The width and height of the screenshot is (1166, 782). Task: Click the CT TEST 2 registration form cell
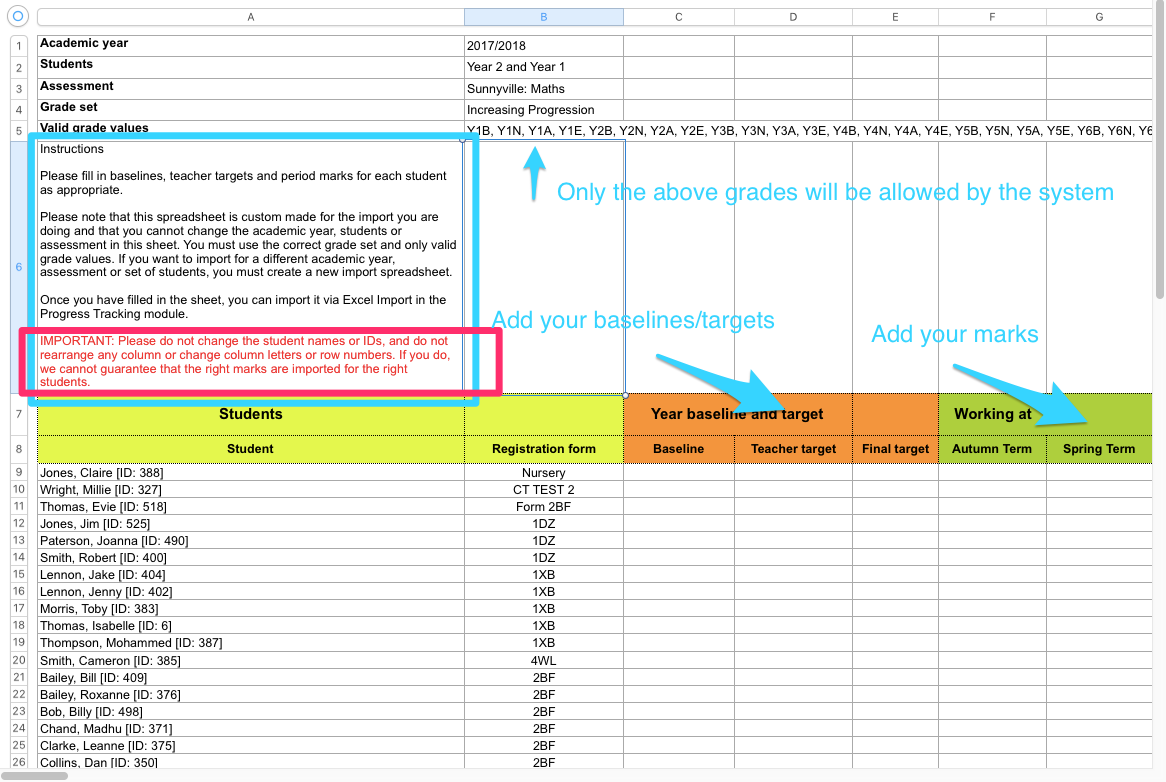[543, 490]
